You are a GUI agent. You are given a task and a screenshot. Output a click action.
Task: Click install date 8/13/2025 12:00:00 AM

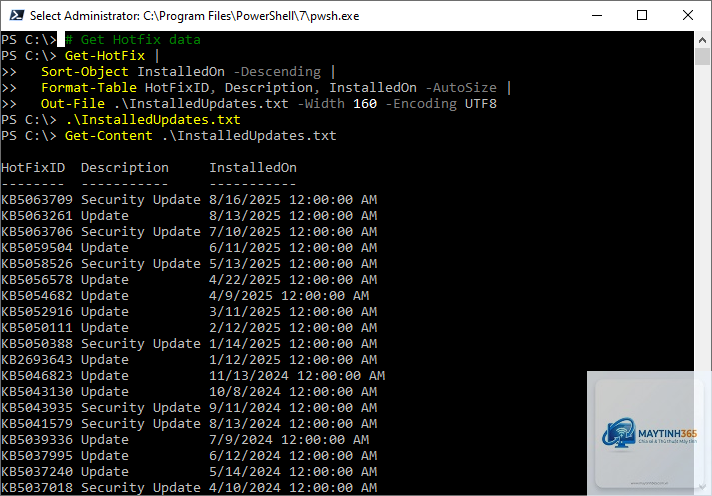pyautogui.click(x=293, y=216)
